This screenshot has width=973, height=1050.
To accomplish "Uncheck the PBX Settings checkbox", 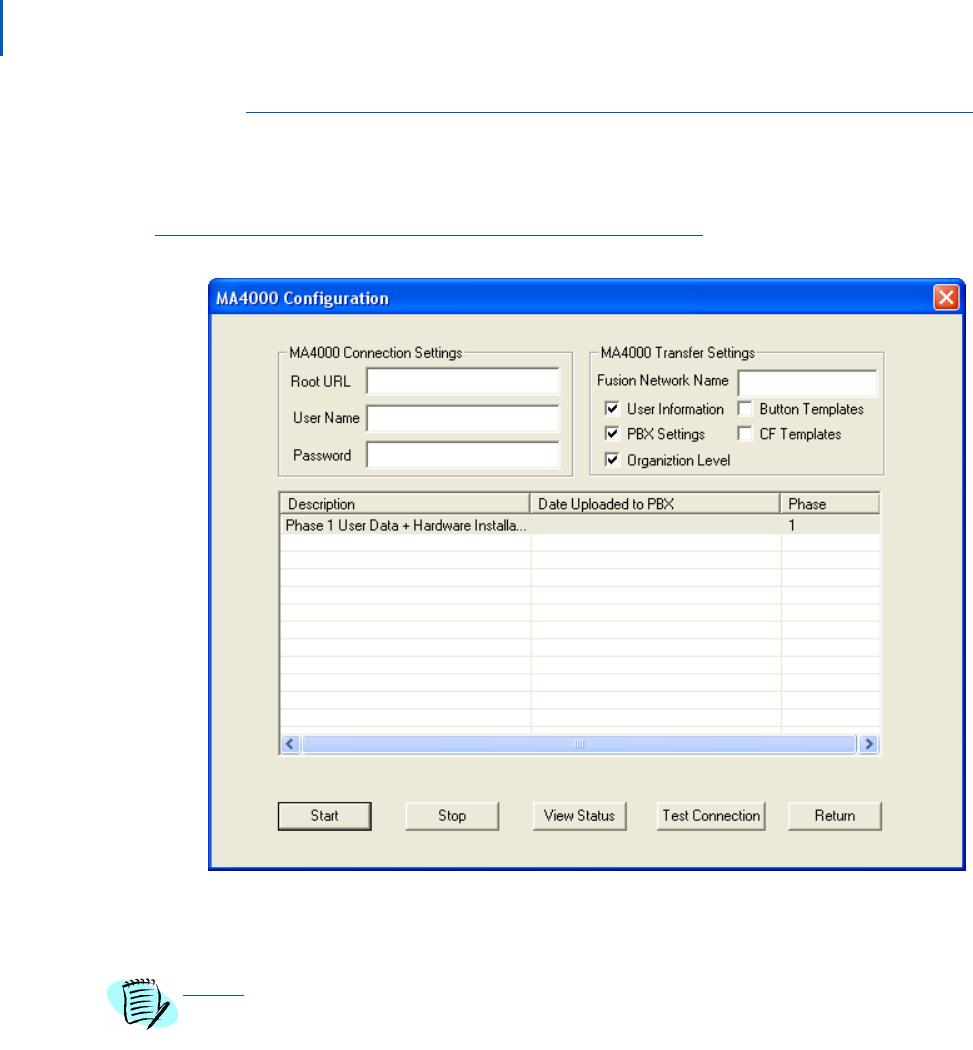I will (x=612, y=434).
